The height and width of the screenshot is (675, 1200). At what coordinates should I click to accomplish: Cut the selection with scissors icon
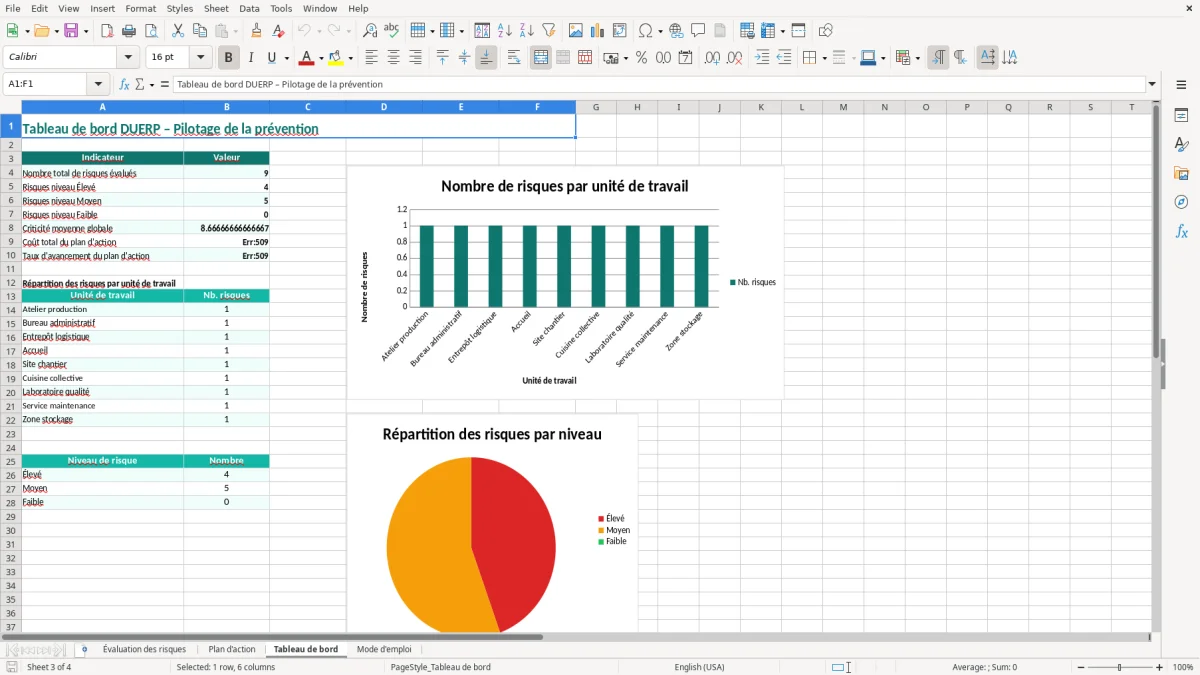click(x=178, y=31)
